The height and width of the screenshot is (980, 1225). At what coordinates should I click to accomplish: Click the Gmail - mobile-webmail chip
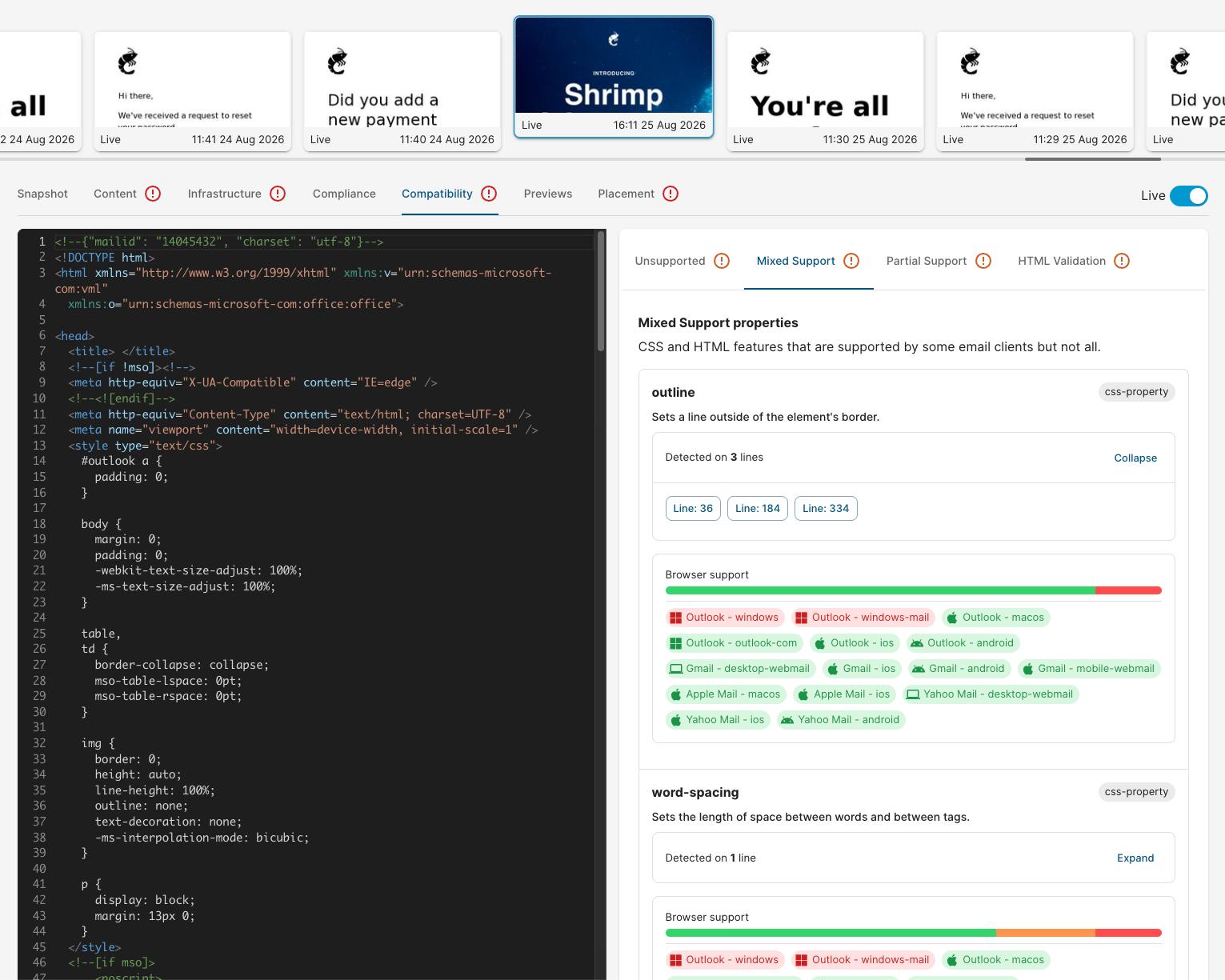point(1088,669)
